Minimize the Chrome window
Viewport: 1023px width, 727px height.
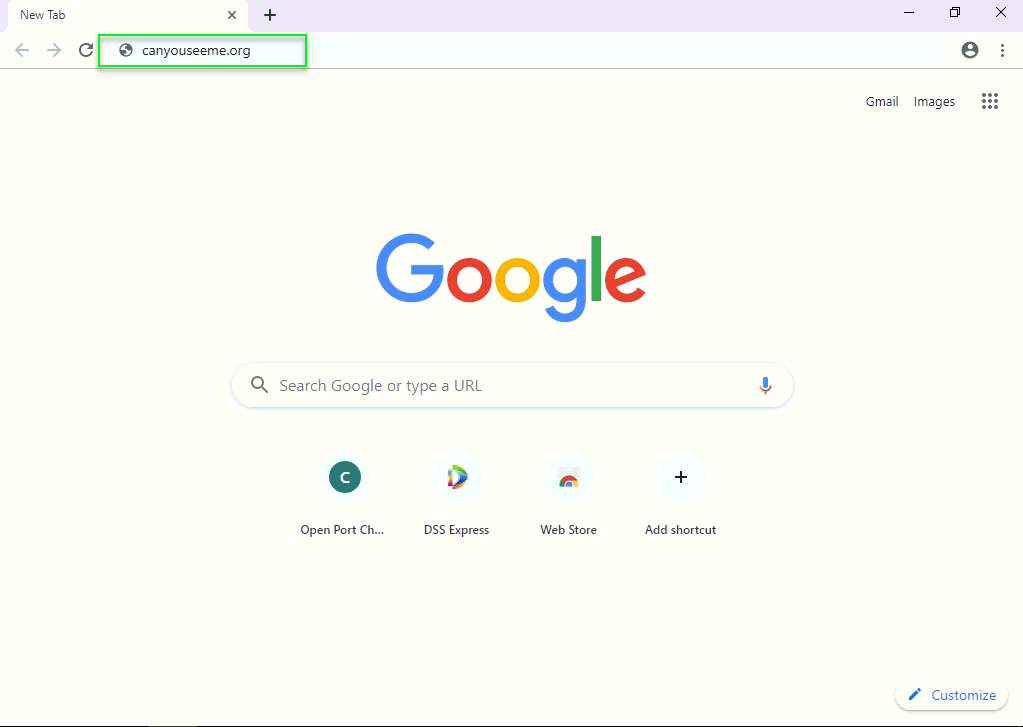click(909, 12)
